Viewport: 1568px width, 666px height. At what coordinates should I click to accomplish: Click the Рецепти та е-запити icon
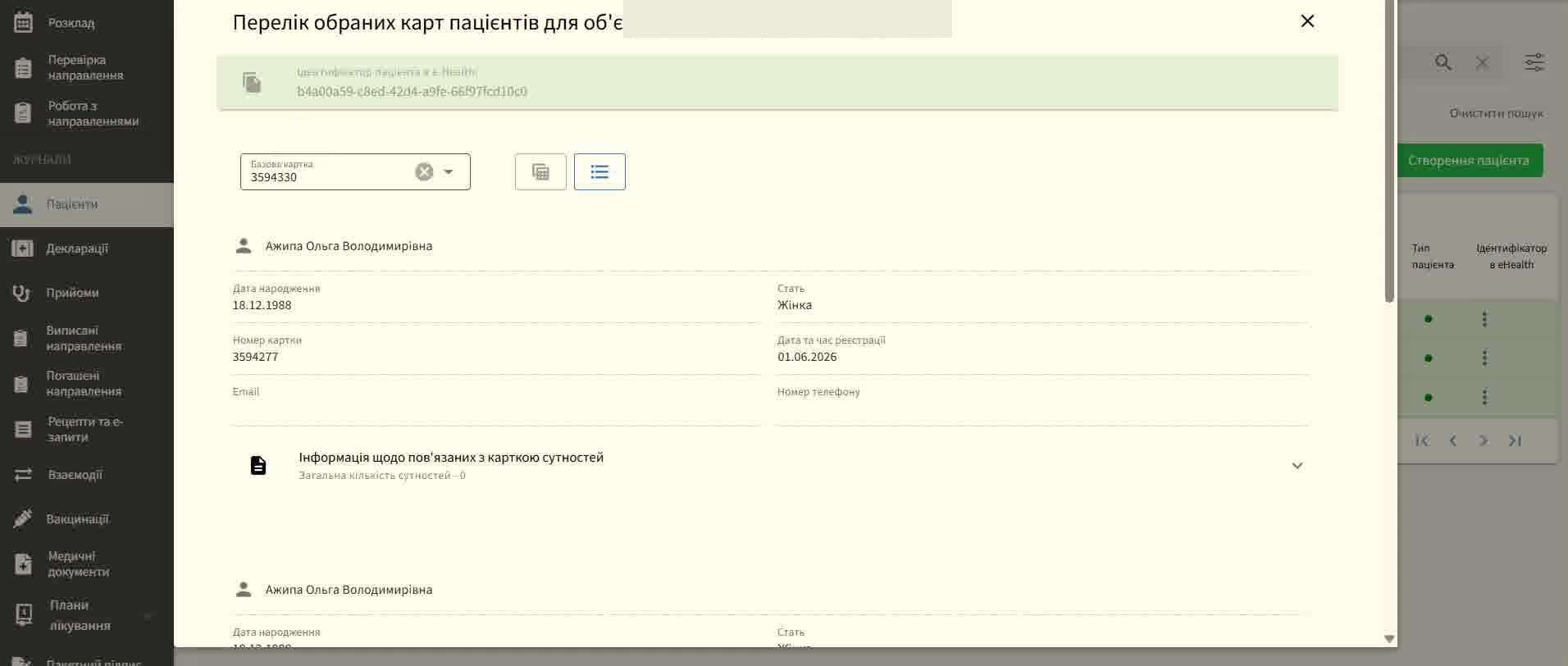click(23, 429)
